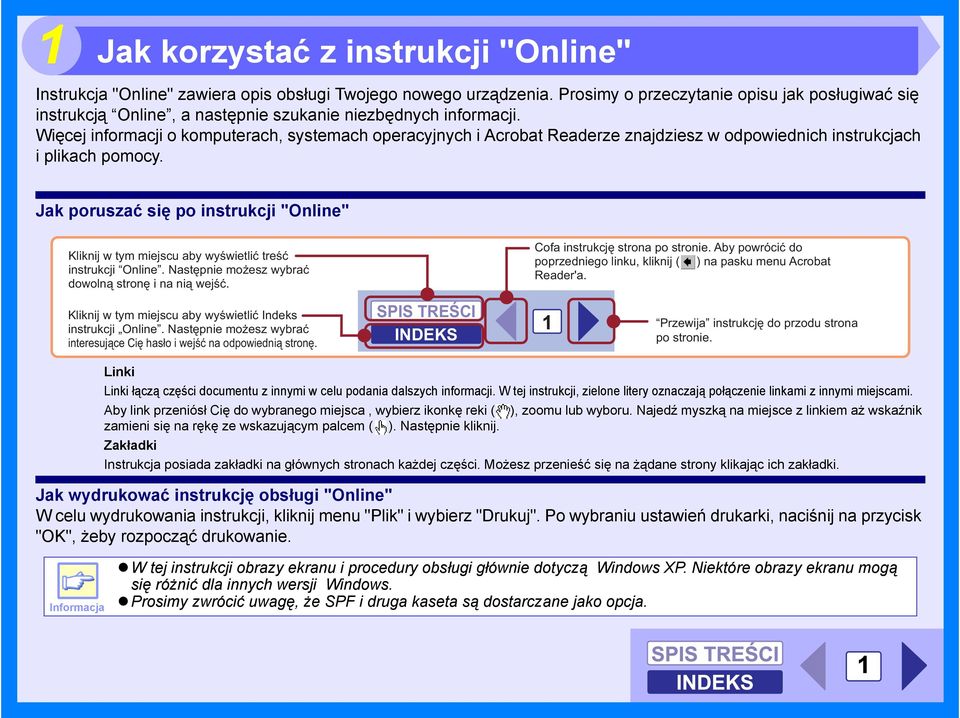Image resolution: width=960 pixels, height=718 pixels.
Task: Click the title 'Jak korzystać z instrukcji "Online"'
Action: 364,51
